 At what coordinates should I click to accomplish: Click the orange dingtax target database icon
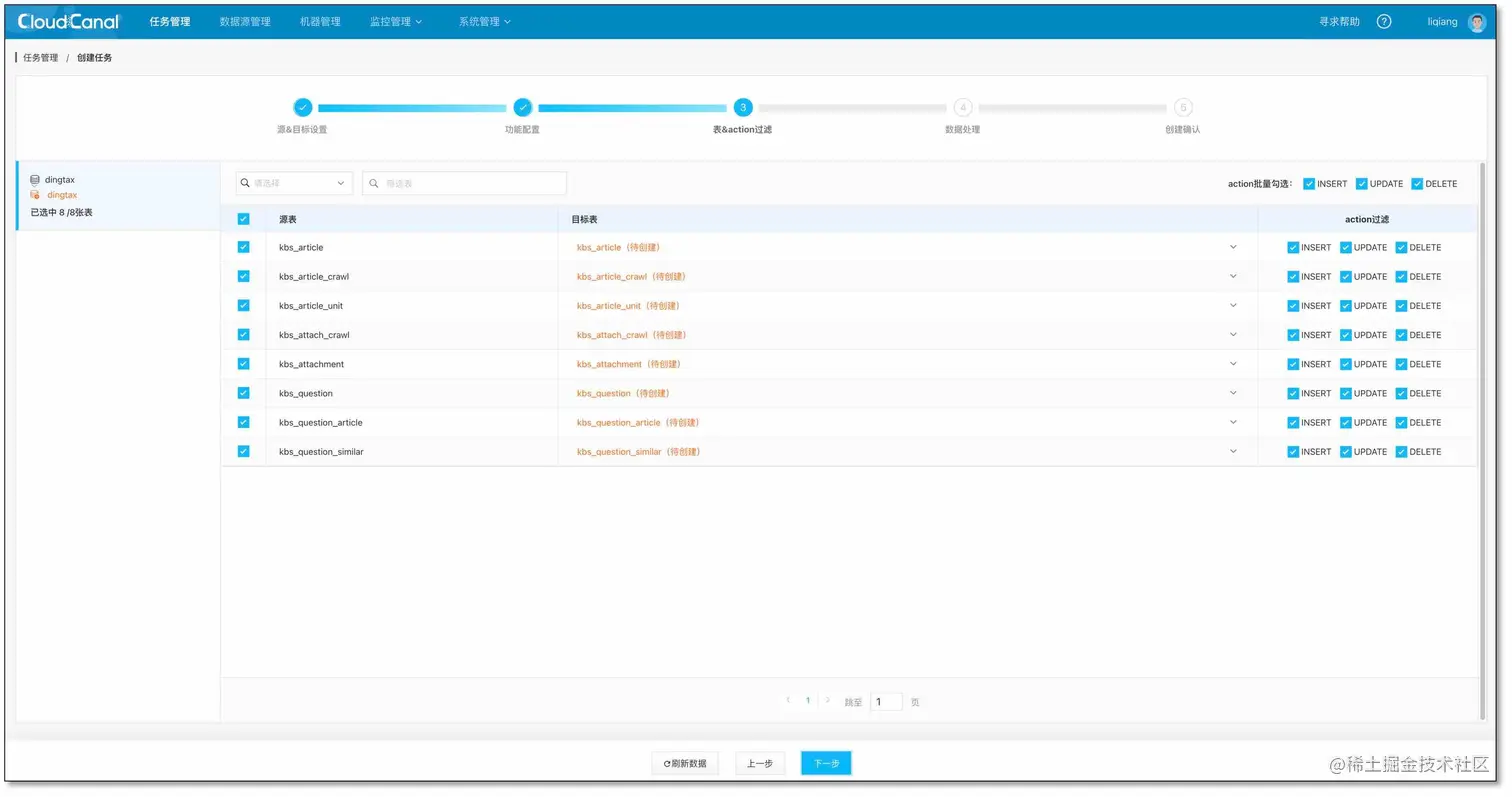[35, 195]
